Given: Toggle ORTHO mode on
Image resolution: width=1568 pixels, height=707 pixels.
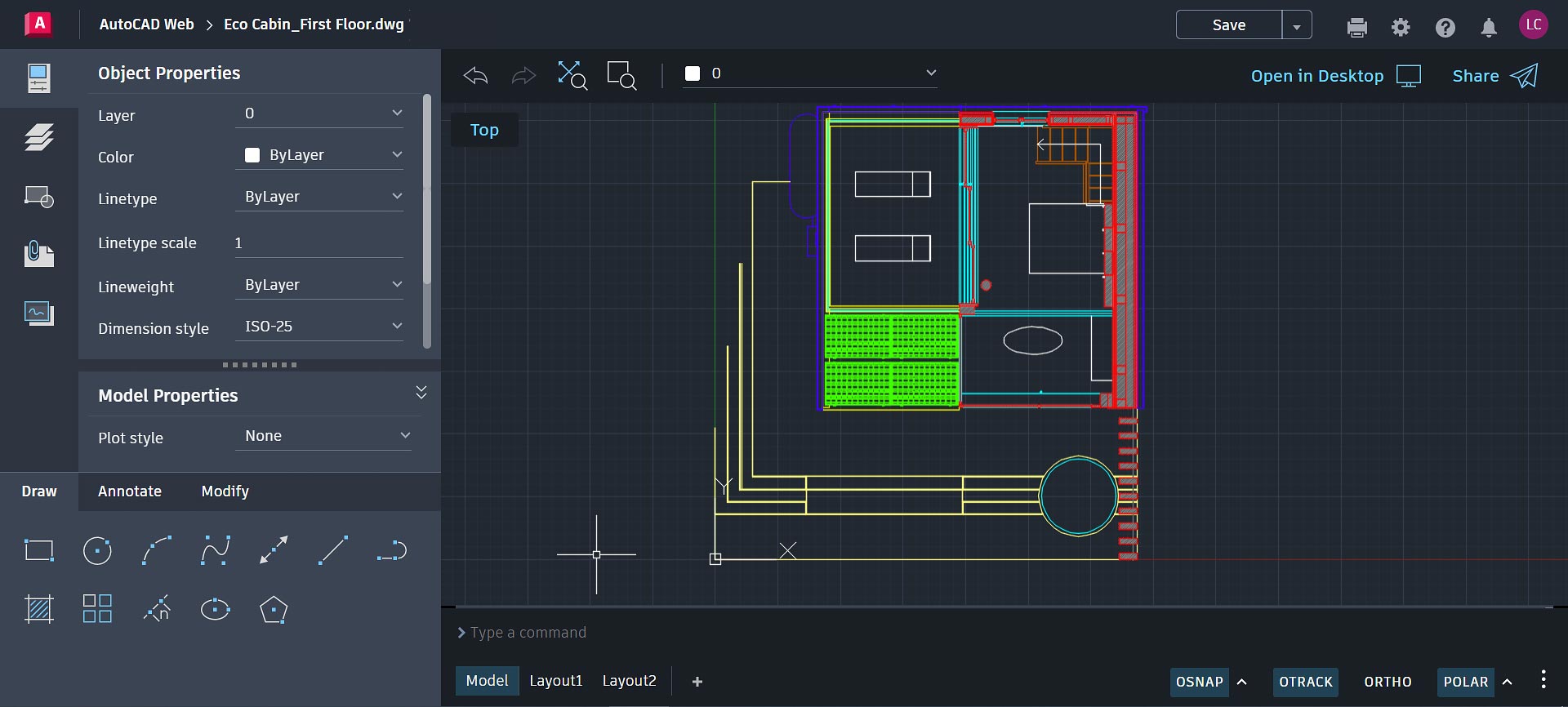Looking at the screenshot, I should (x=1387, y=682).
